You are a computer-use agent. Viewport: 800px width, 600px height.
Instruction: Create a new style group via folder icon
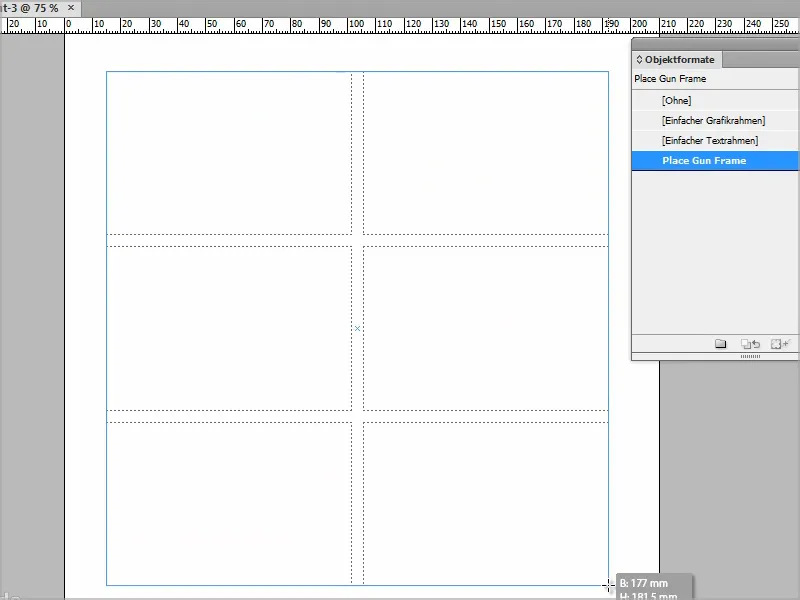point(720,344)
